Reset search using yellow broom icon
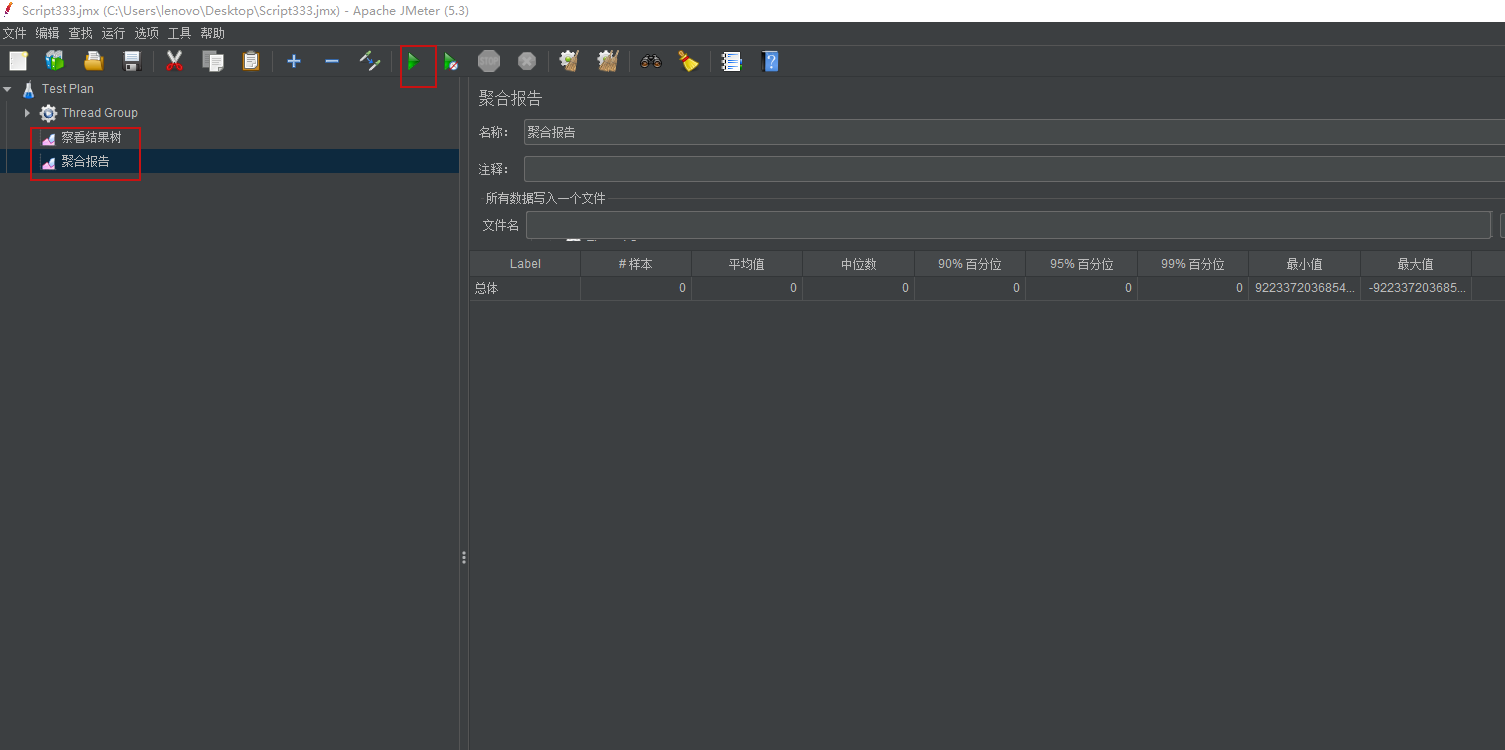Screen dimensions: 1505x750 tap(689, 61)
